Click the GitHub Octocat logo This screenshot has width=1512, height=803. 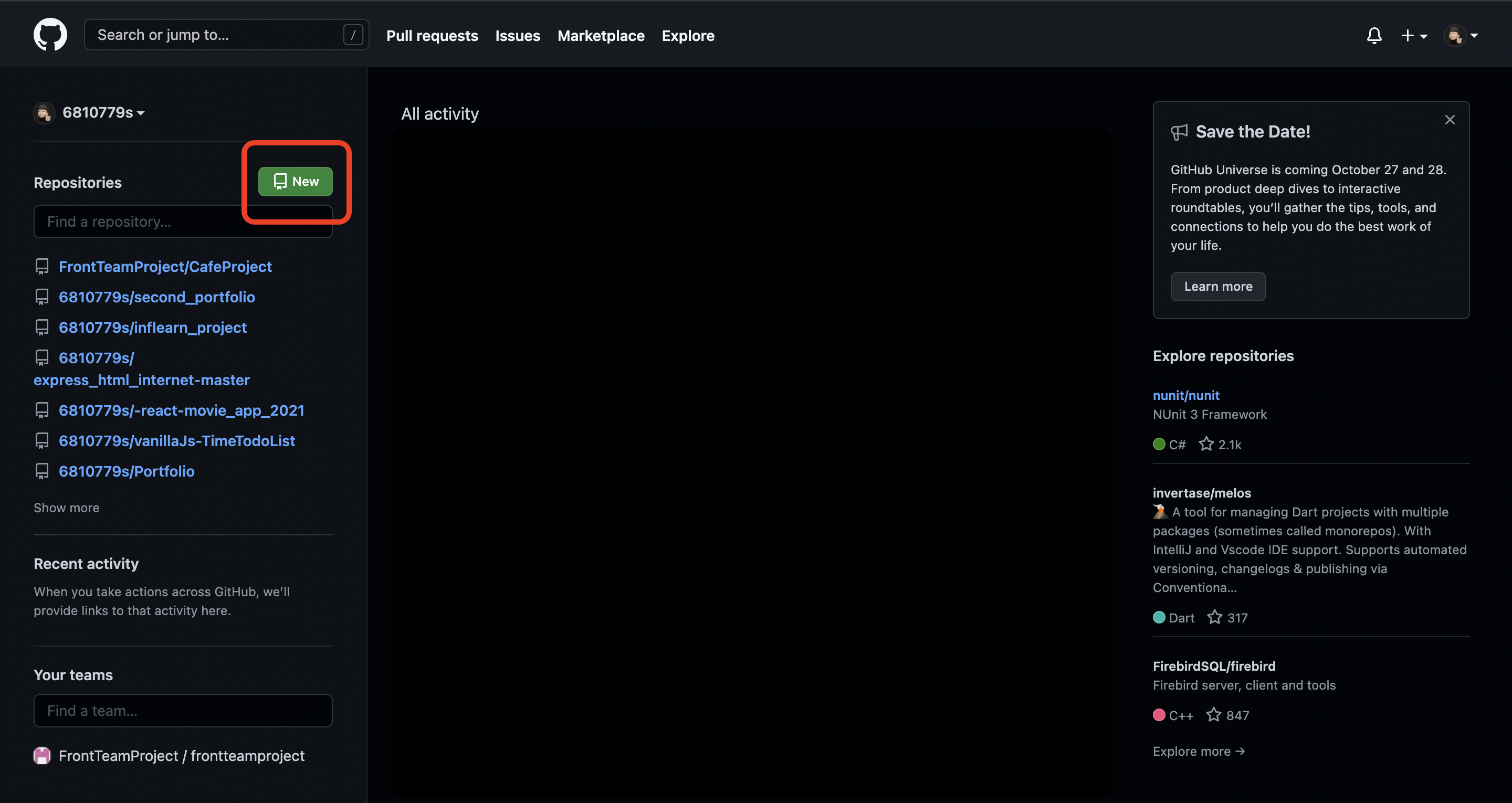50,35
